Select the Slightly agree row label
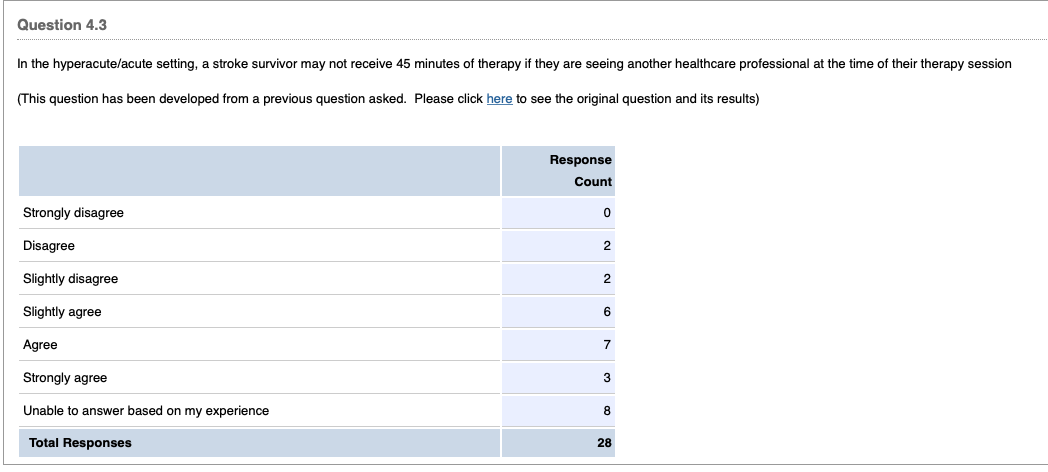 [62, 312]
